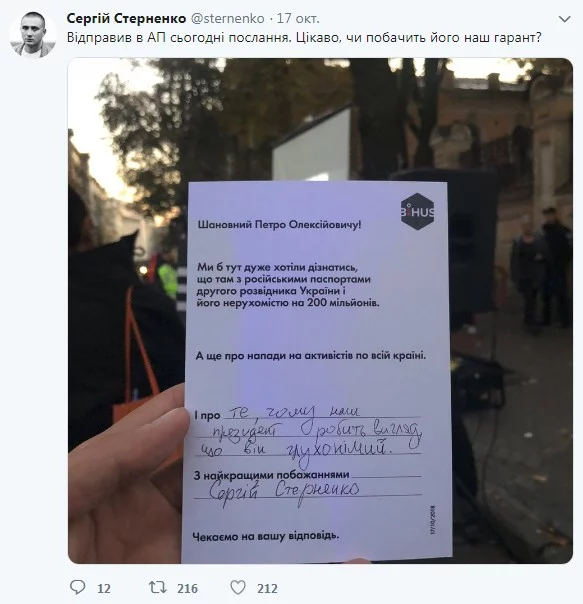Open the attached photo of the postcard
Screen dimensions: 583x604
coord(320,310)
